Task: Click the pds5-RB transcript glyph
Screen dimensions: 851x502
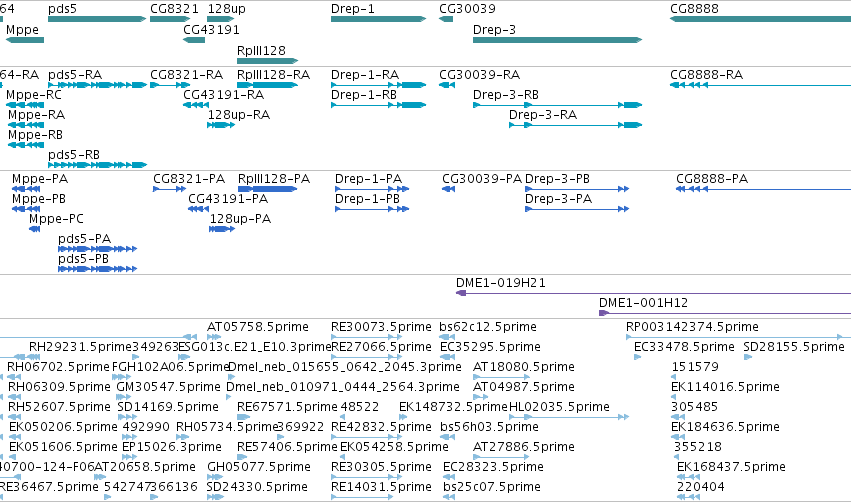Action: [x=97, y=165]
